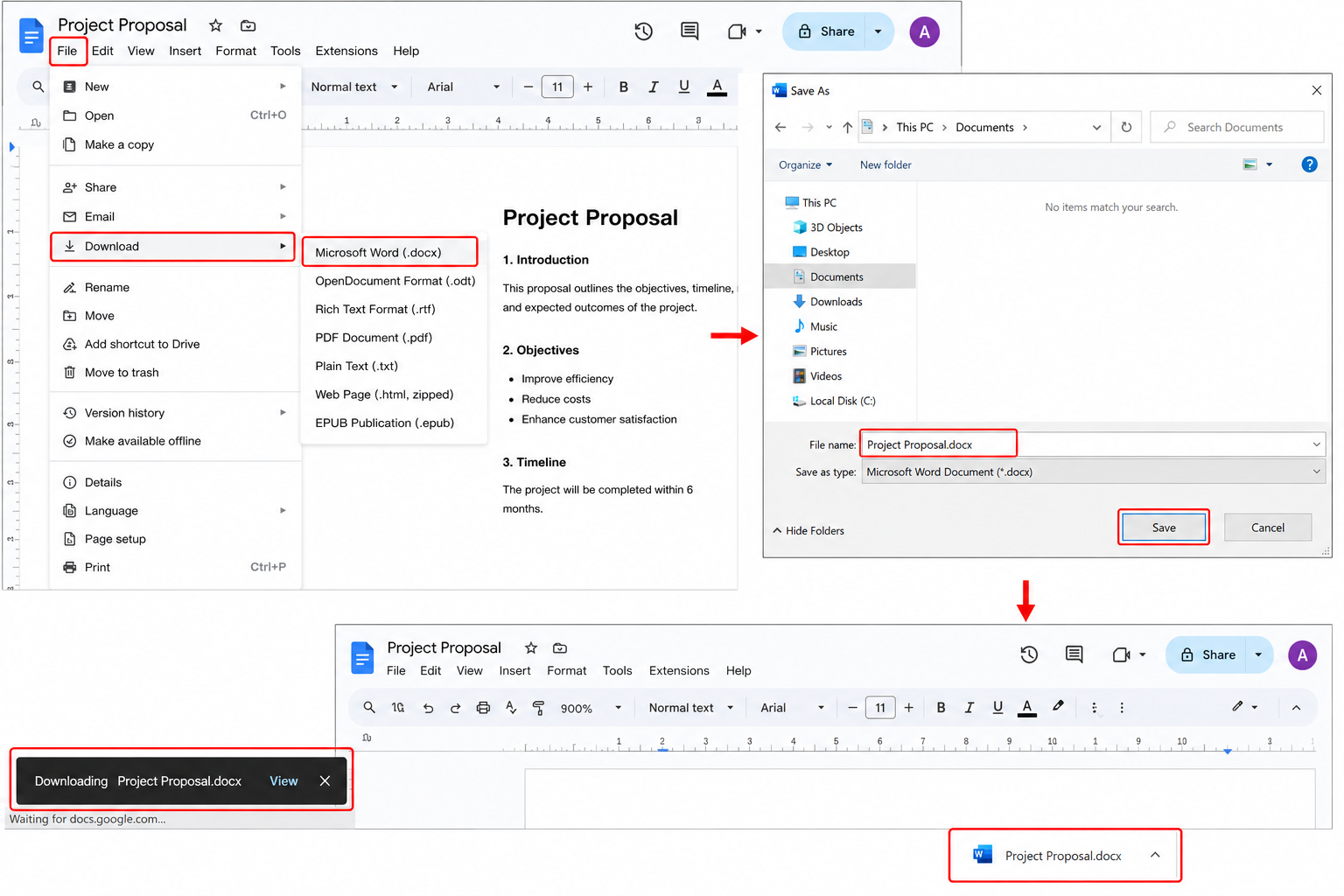This screenshot has height=896, width=1344.
Task: Click the view-options icon in Save As
Action: 1250,164
